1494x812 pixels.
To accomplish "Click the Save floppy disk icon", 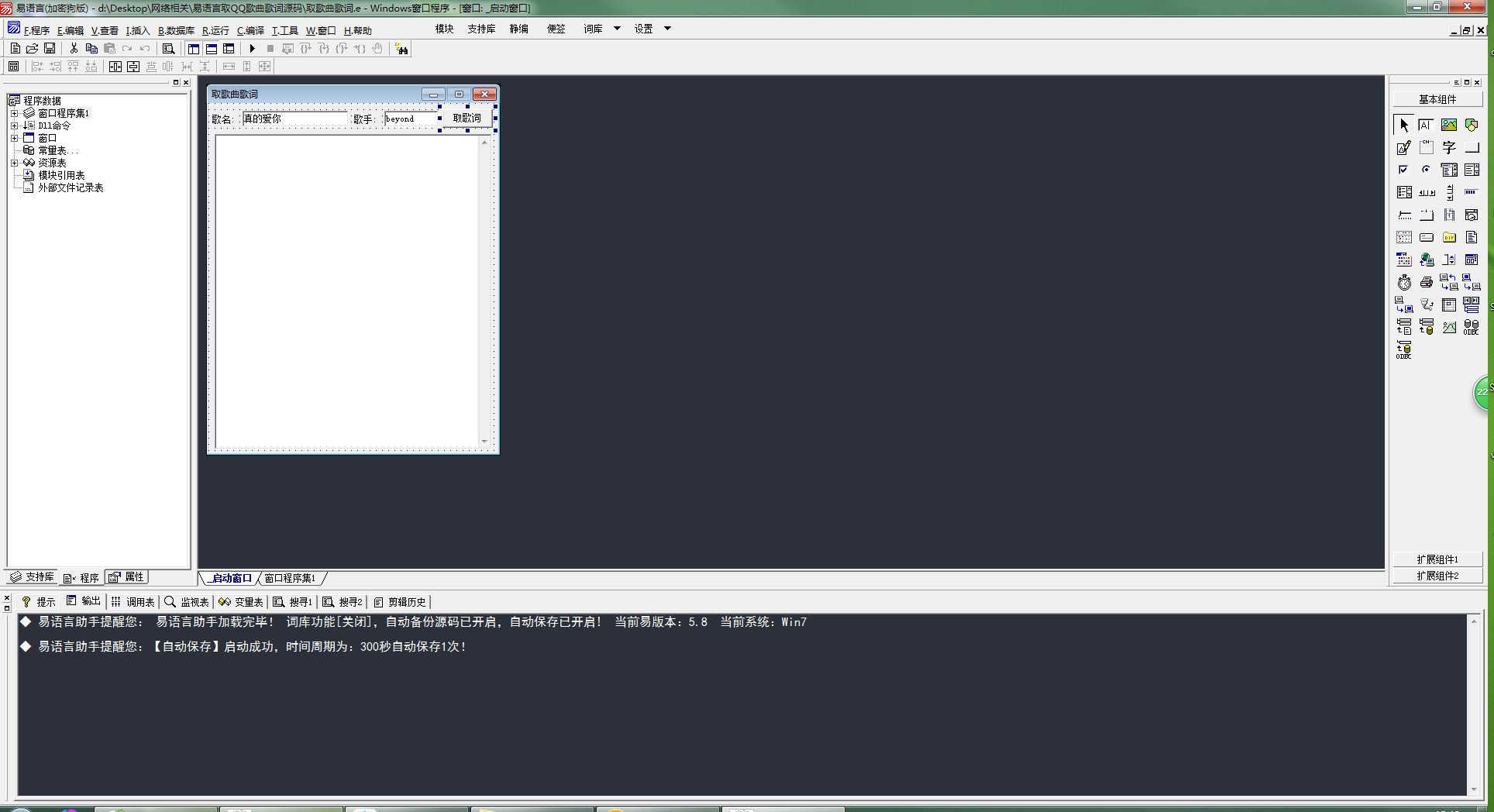I will pyautogui.click(x=50, y=49).
